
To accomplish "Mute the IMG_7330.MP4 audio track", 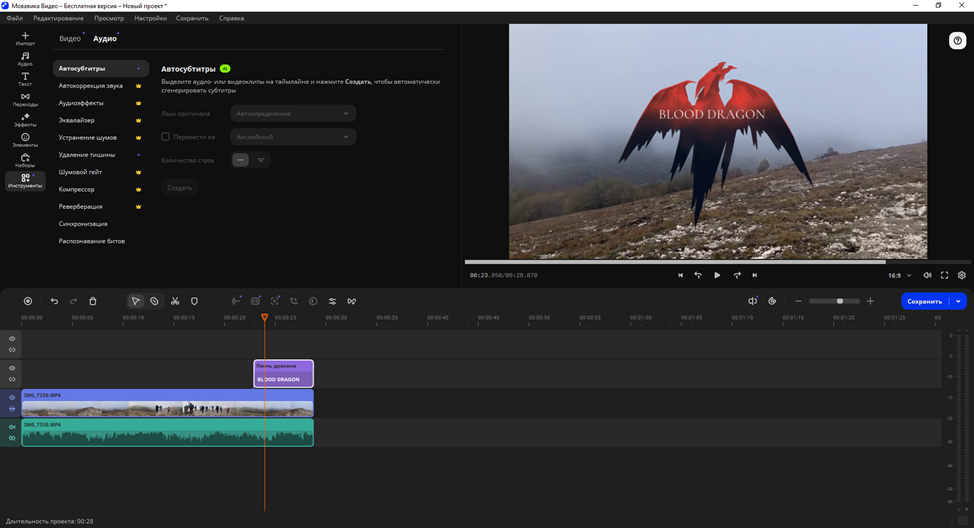I will pyautogui.click(x=12, y=427).
